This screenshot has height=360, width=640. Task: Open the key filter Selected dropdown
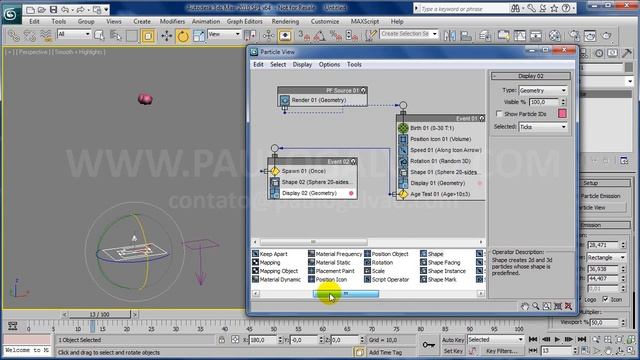pos(495,340)
